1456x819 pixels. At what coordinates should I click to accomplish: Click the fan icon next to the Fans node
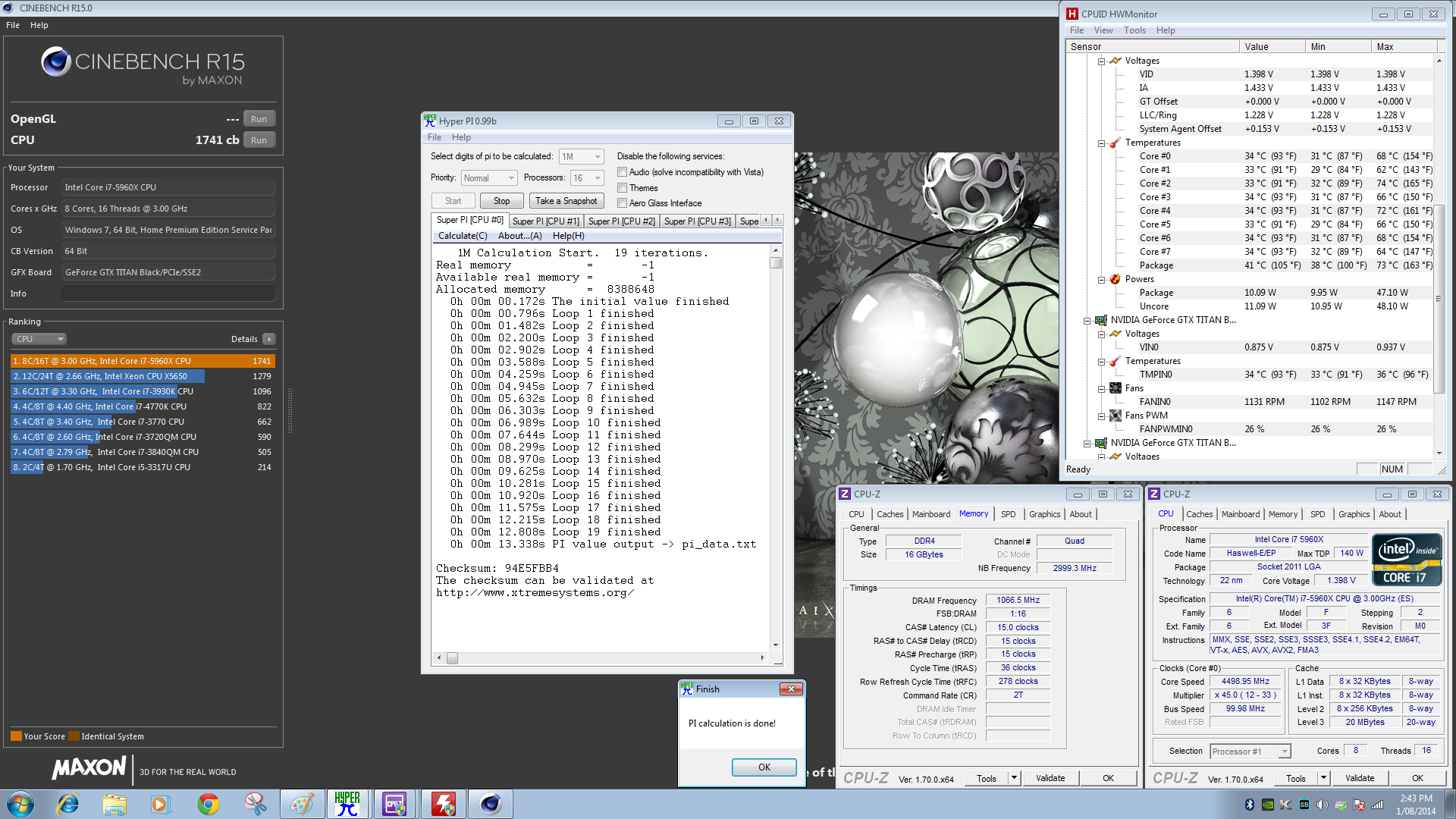(x=1116, y=388)
